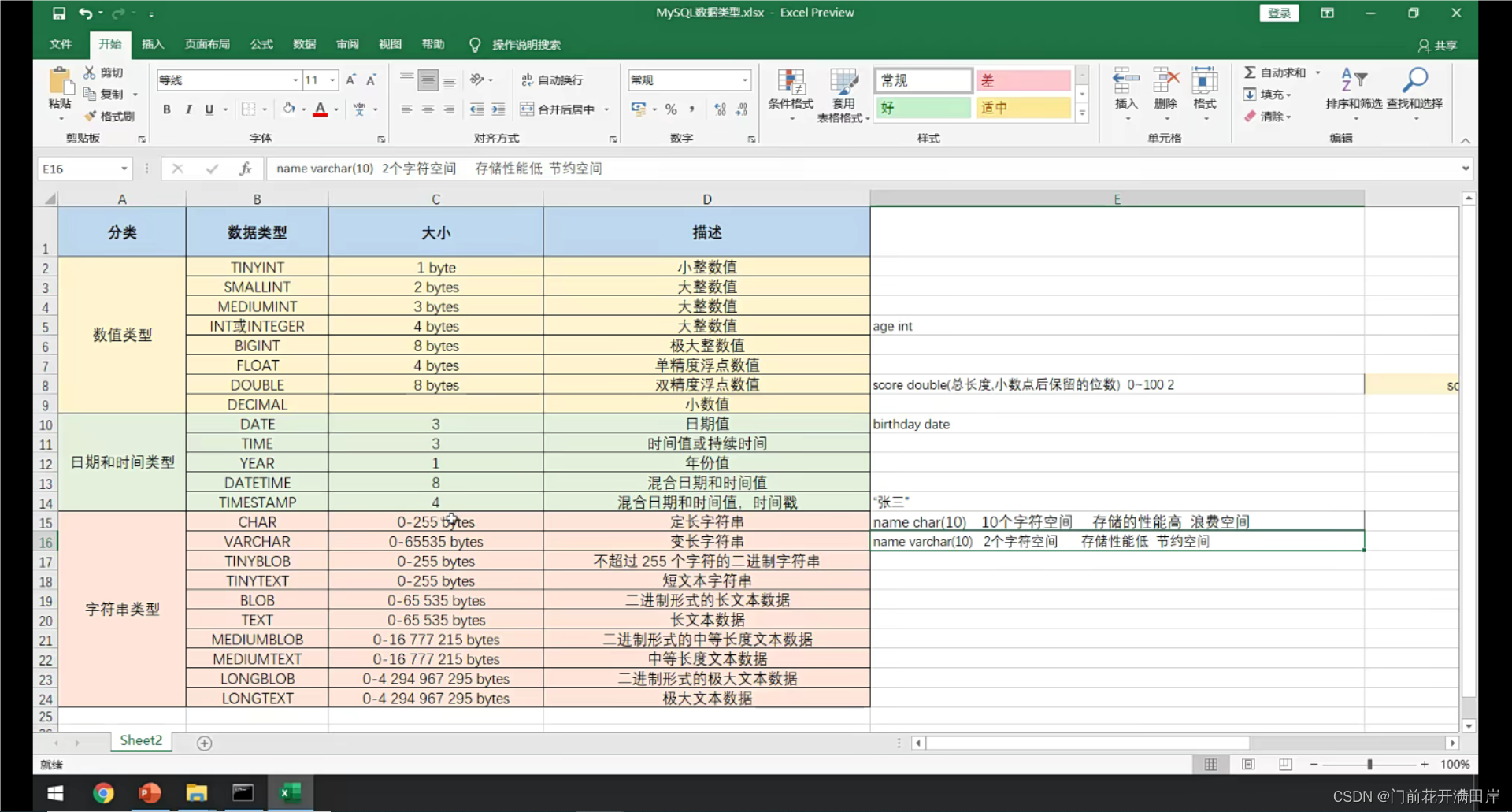The height and width of the screenshot is (812, 1512).
Task: Click the Insert Function fx icon
Action: pos(245,169)
